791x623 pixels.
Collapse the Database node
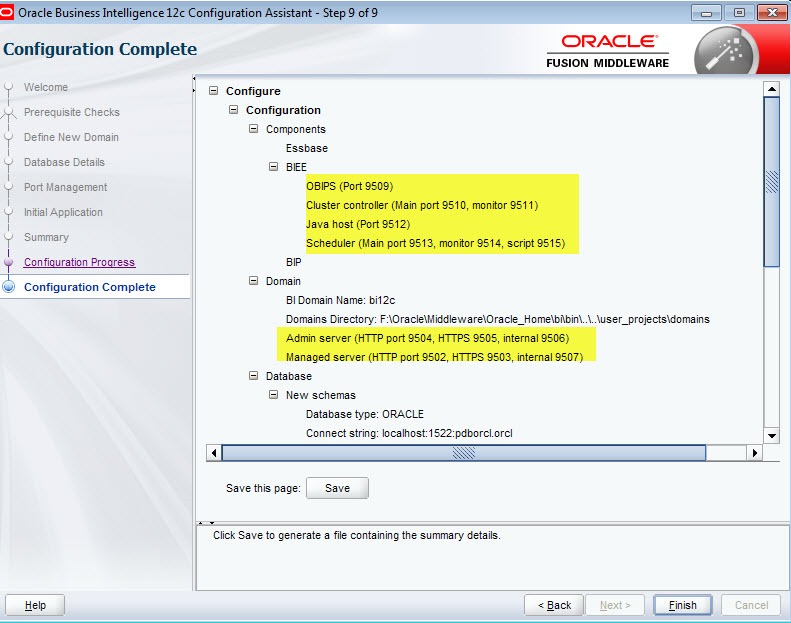[253, 375]
